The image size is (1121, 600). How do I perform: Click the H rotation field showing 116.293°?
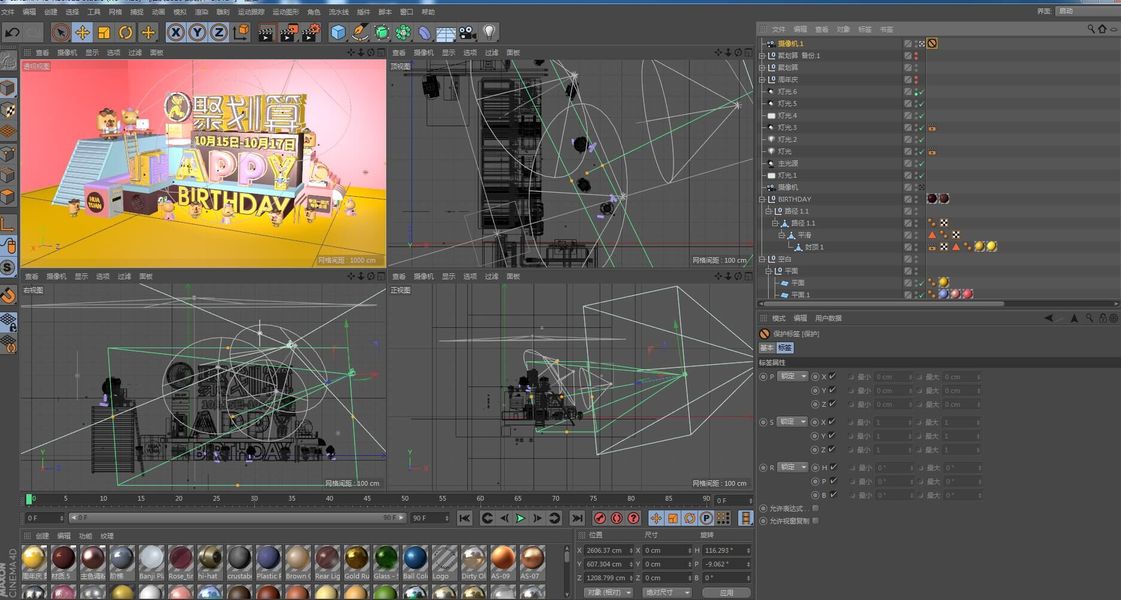coord(727,550)
